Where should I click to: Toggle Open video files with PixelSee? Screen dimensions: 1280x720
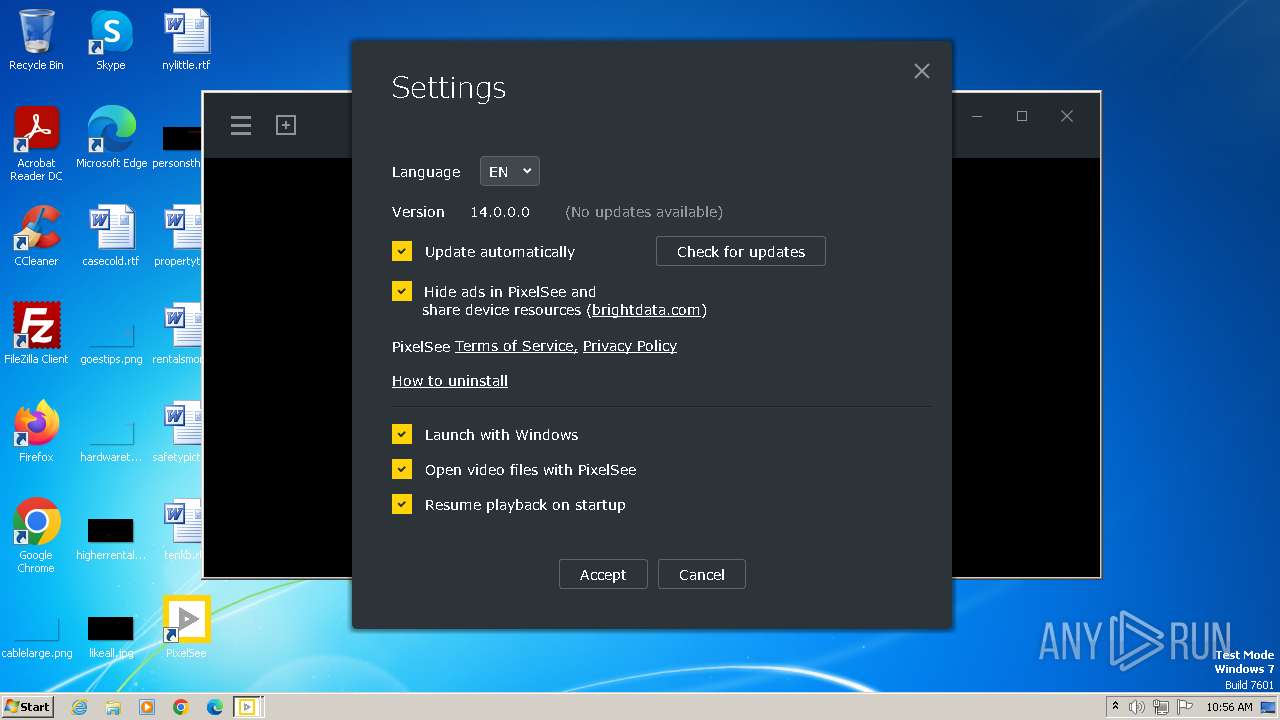tap(402, 469)
